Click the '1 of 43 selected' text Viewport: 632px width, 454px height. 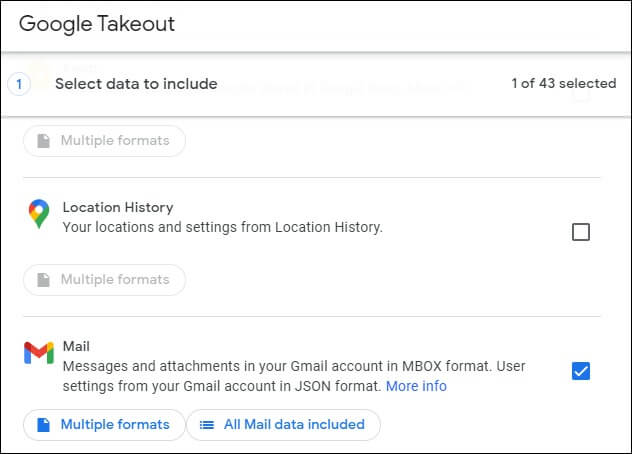pos(563,83)
